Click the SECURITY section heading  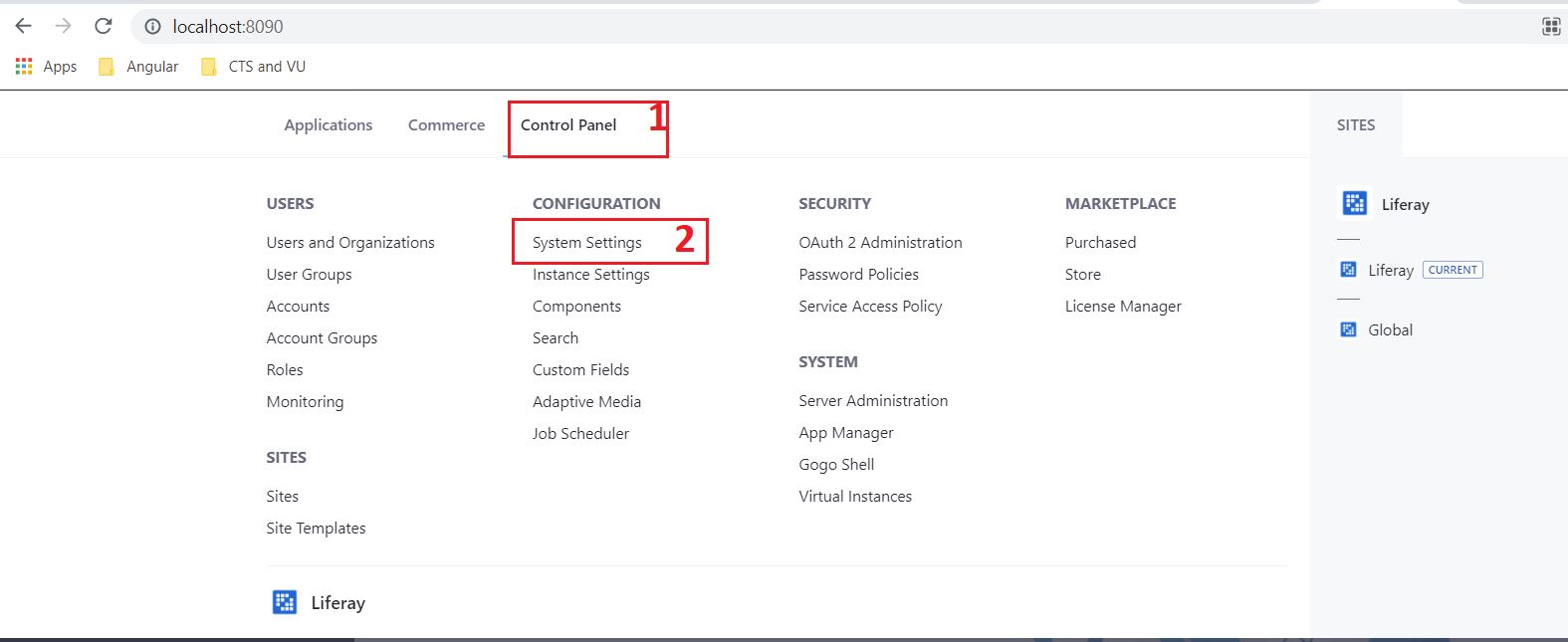coord(834,204)
